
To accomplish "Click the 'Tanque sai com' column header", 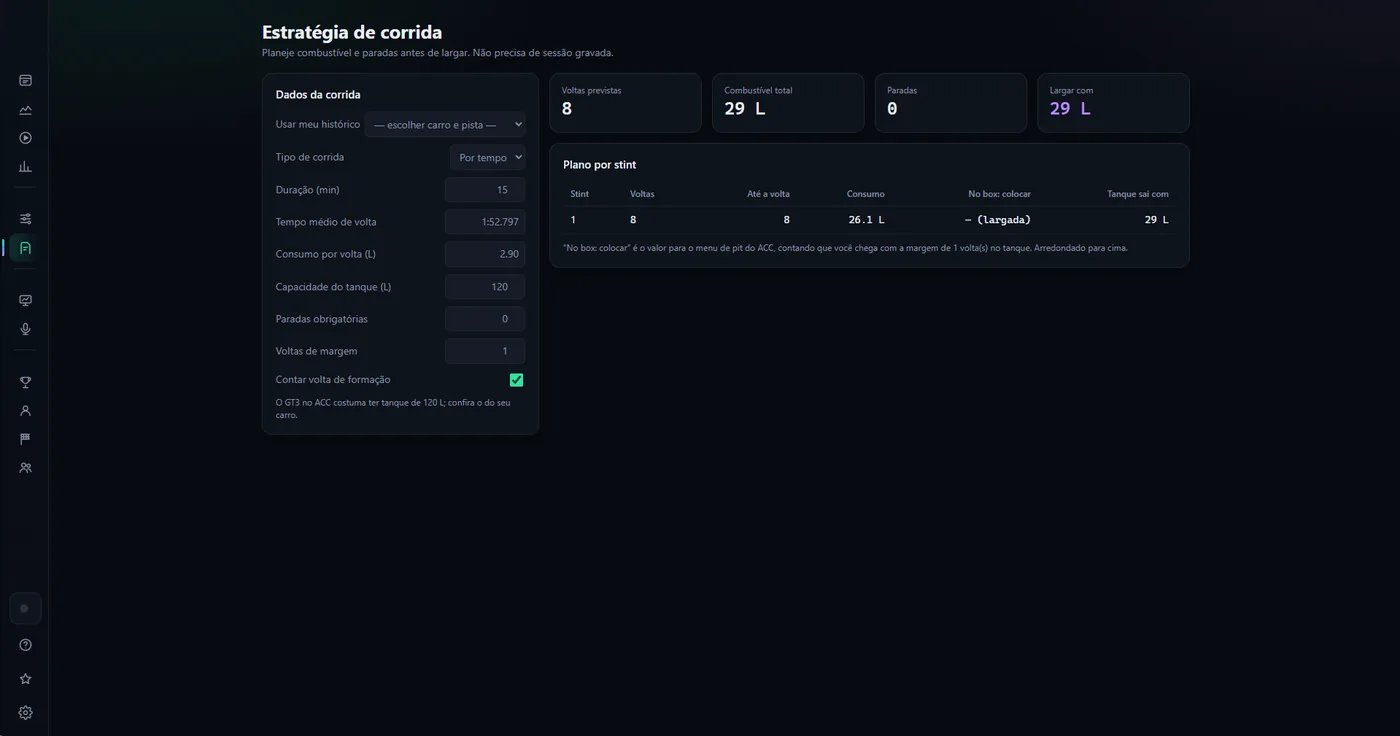I will tap(1138, 194).
